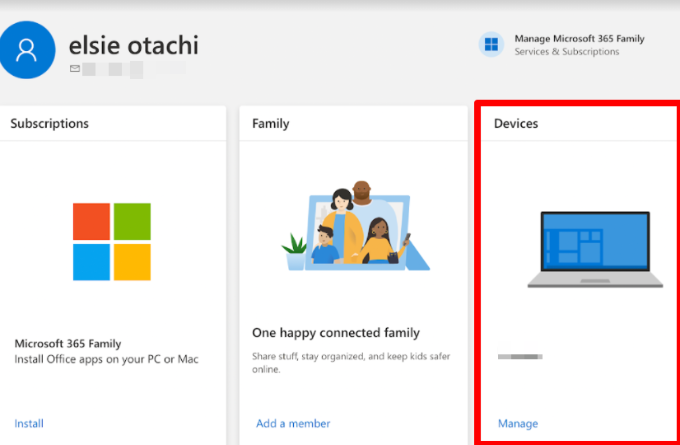Image resolution: width=680 pixels, height=445 pixels.
Task: Click the Microsoft 365 Family windows icon
Action: point(490,45)
